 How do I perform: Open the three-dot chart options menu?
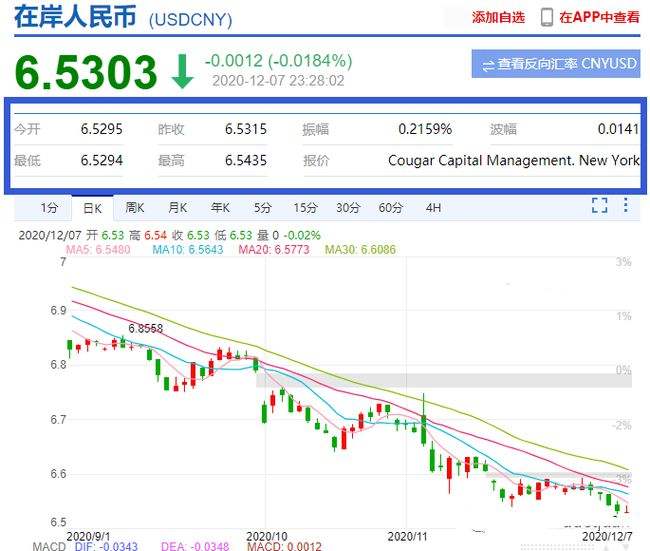(x=626, y=206)
